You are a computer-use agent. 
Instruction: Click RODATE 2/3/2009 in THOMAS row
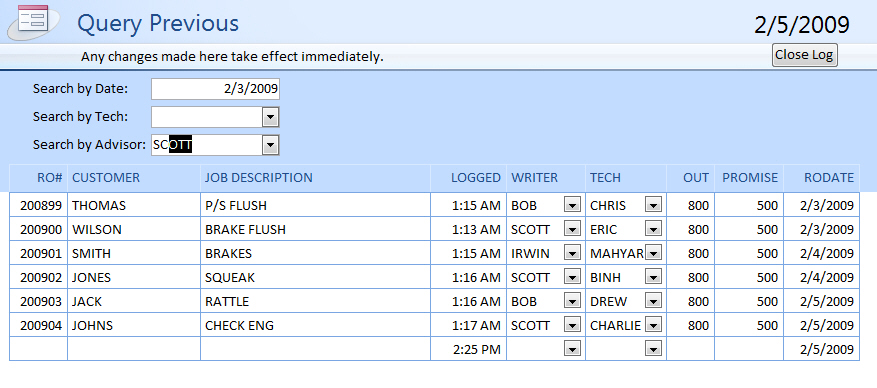pos(822,206)
